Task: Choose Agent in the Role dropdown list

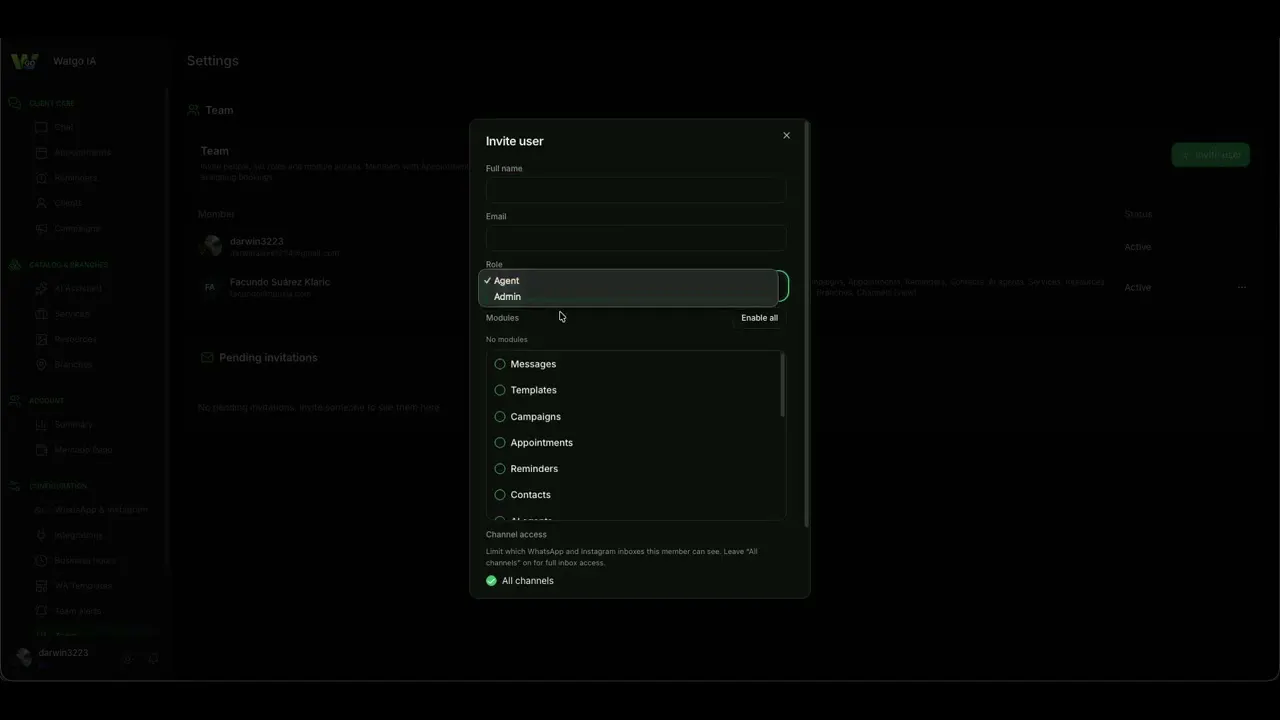Action: [x=628, y=281]
